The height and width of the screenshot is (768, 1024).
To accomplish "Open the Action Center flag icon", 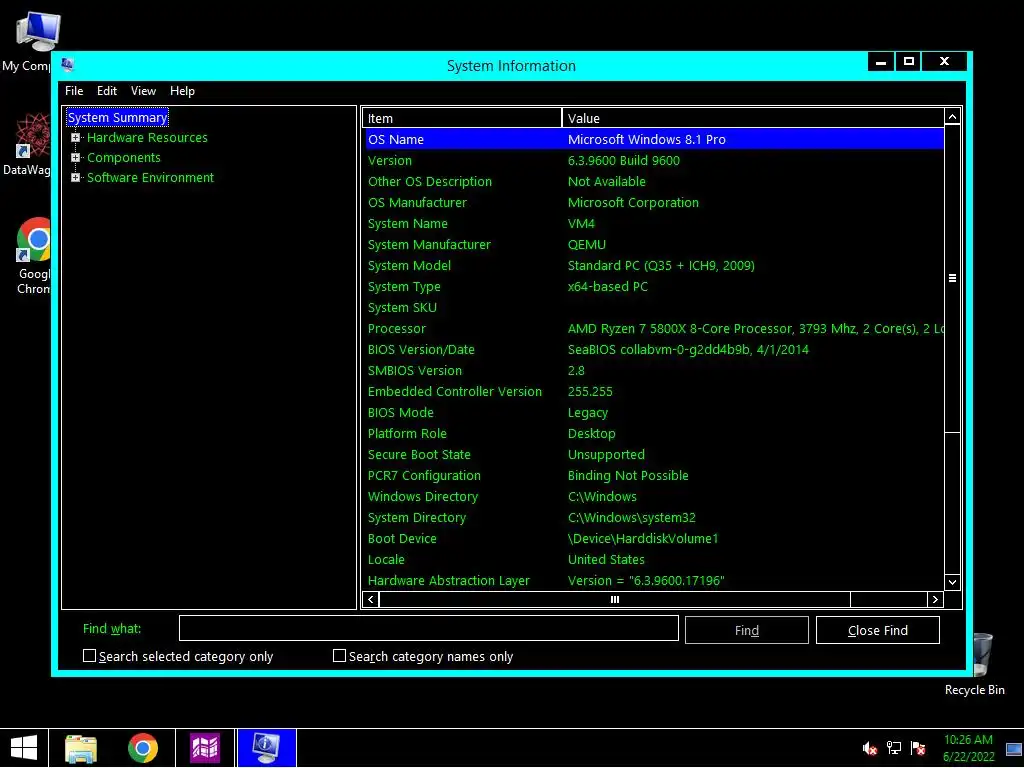I will coord(918,748).
